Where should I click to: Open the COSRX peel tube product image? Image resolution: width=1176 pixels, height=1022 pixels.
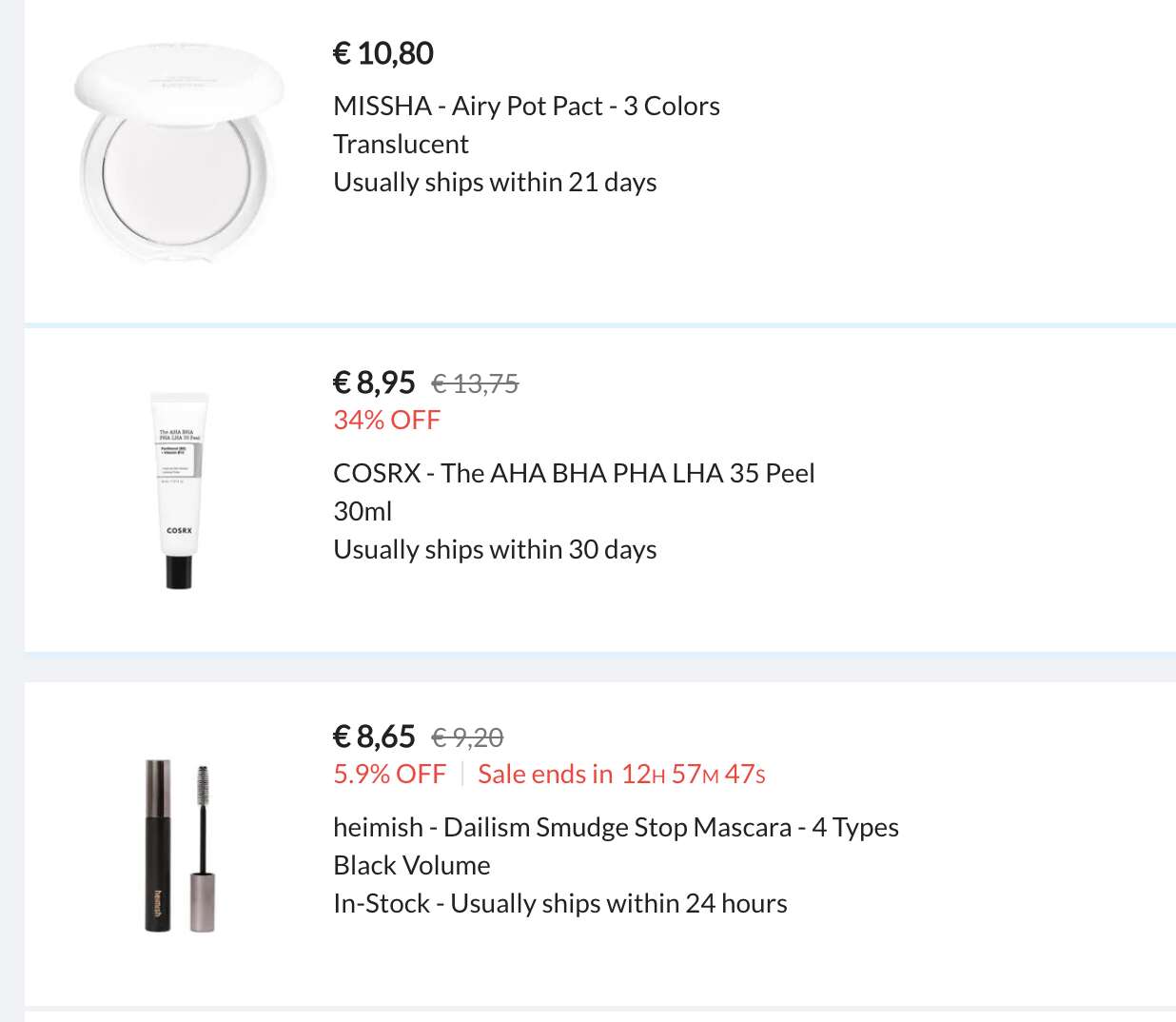tap(179, 490)
